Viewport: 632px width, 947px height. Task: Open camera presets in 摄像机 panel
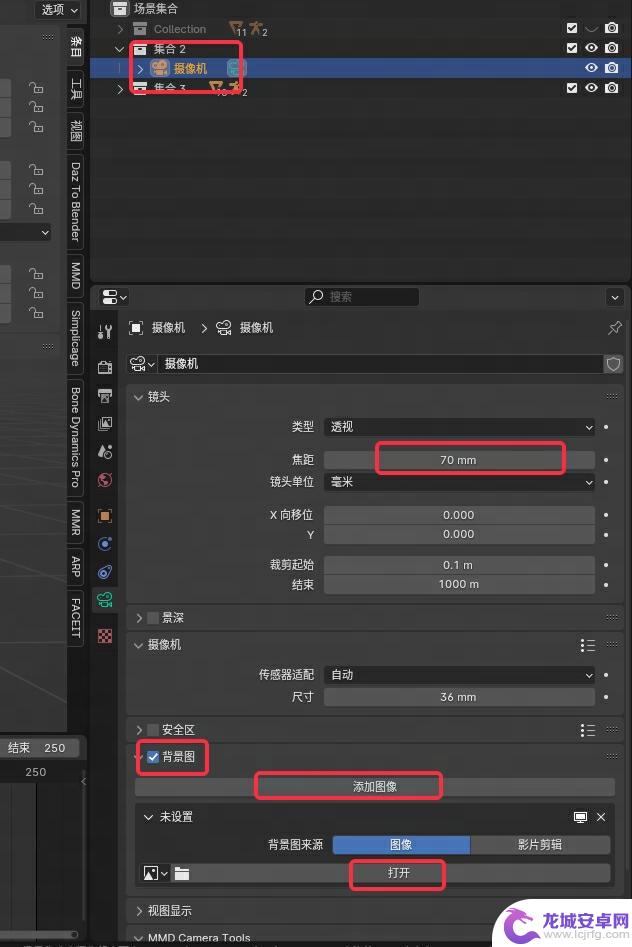click(x=587, y=645)
